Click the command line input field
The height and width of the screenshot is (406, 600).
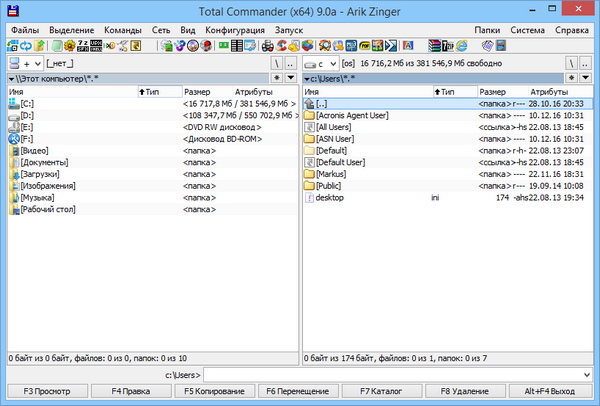[x=390, y=374]
